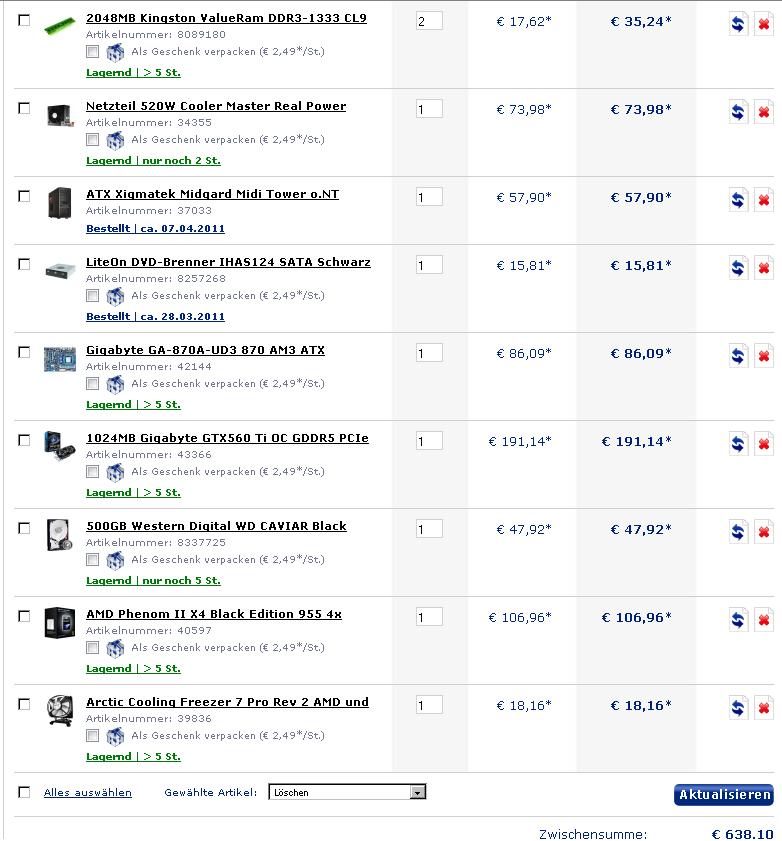The width and height of the screenshot is (782, 841).
Task: Open stock link 'Lagernd | nur noch 2 St.'
Action: [x=153, y=160]
